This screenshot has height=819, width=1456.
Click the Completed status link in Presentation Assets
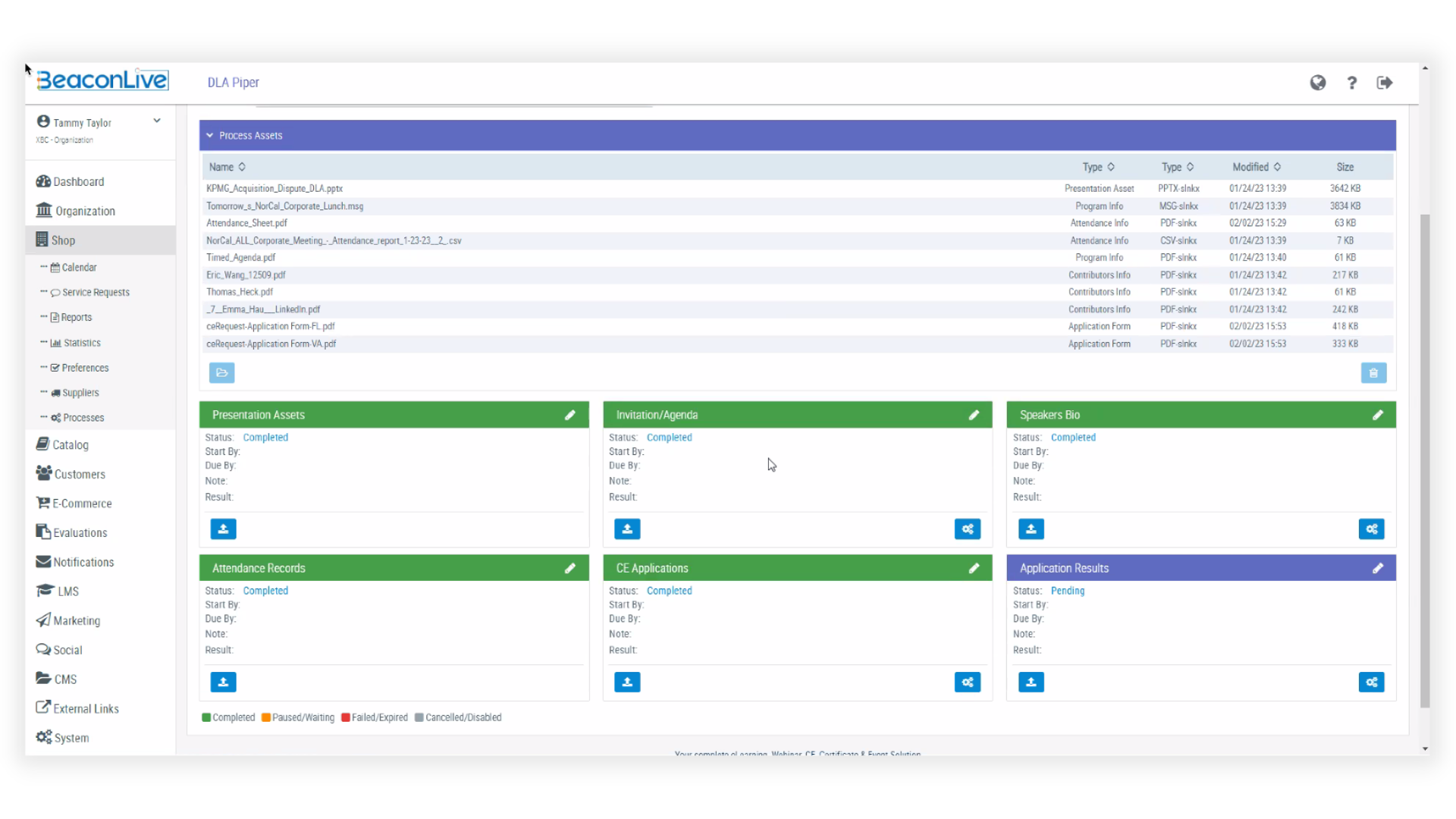click(265, 437)
